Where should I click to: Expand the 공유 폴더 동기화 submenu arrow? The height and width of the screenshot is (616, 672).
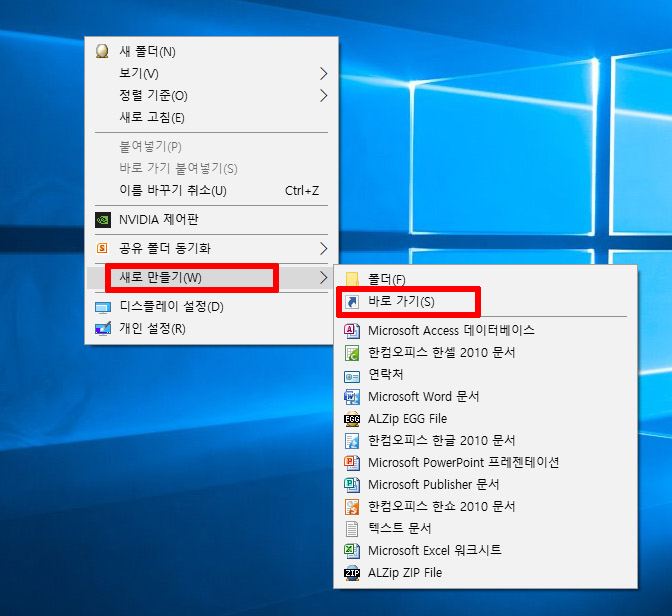[324, 248]
